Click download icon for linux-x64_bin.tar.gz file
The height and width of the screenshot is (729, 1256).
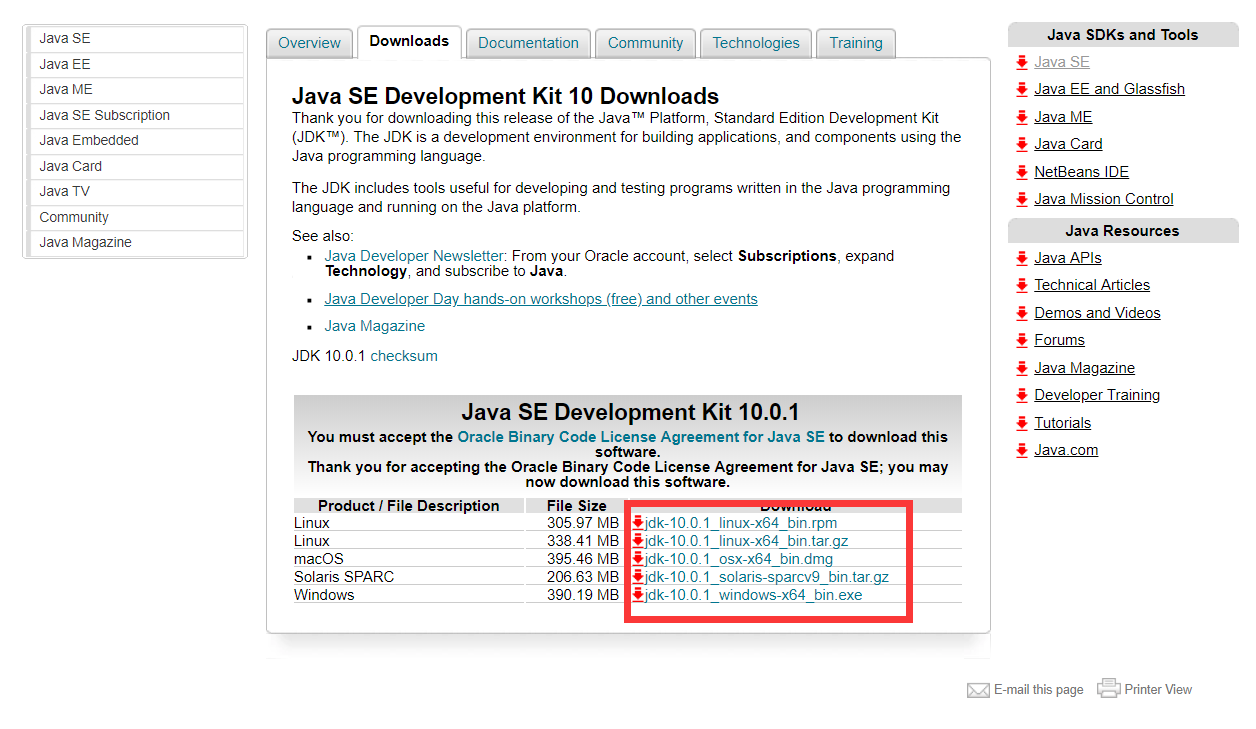(638, 540)
